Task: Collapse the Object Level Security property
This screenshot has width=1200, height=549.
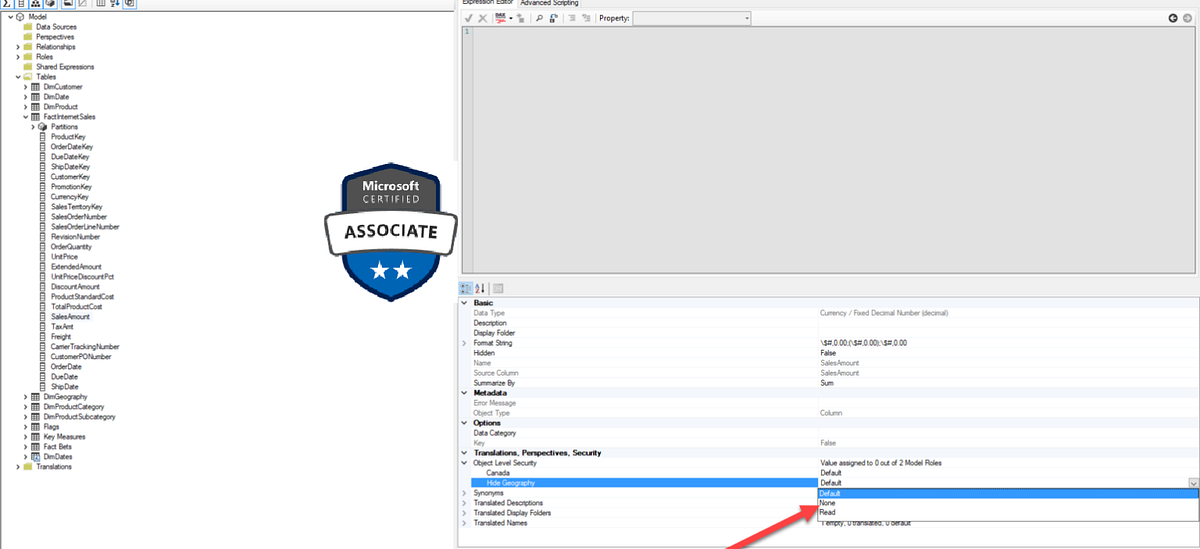Action: [464, 463]
